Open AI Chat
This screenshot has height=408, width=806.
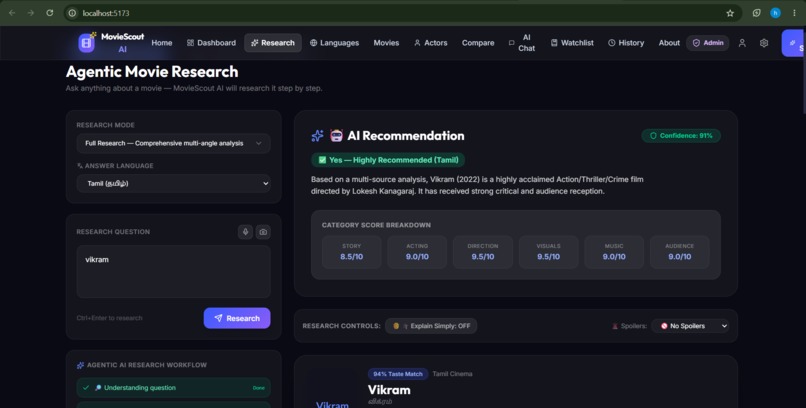click(522, 43)
